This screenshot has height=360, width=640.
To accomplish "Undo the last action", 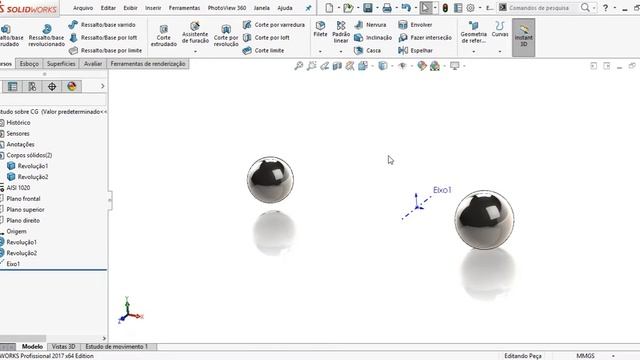I will 406,8.
